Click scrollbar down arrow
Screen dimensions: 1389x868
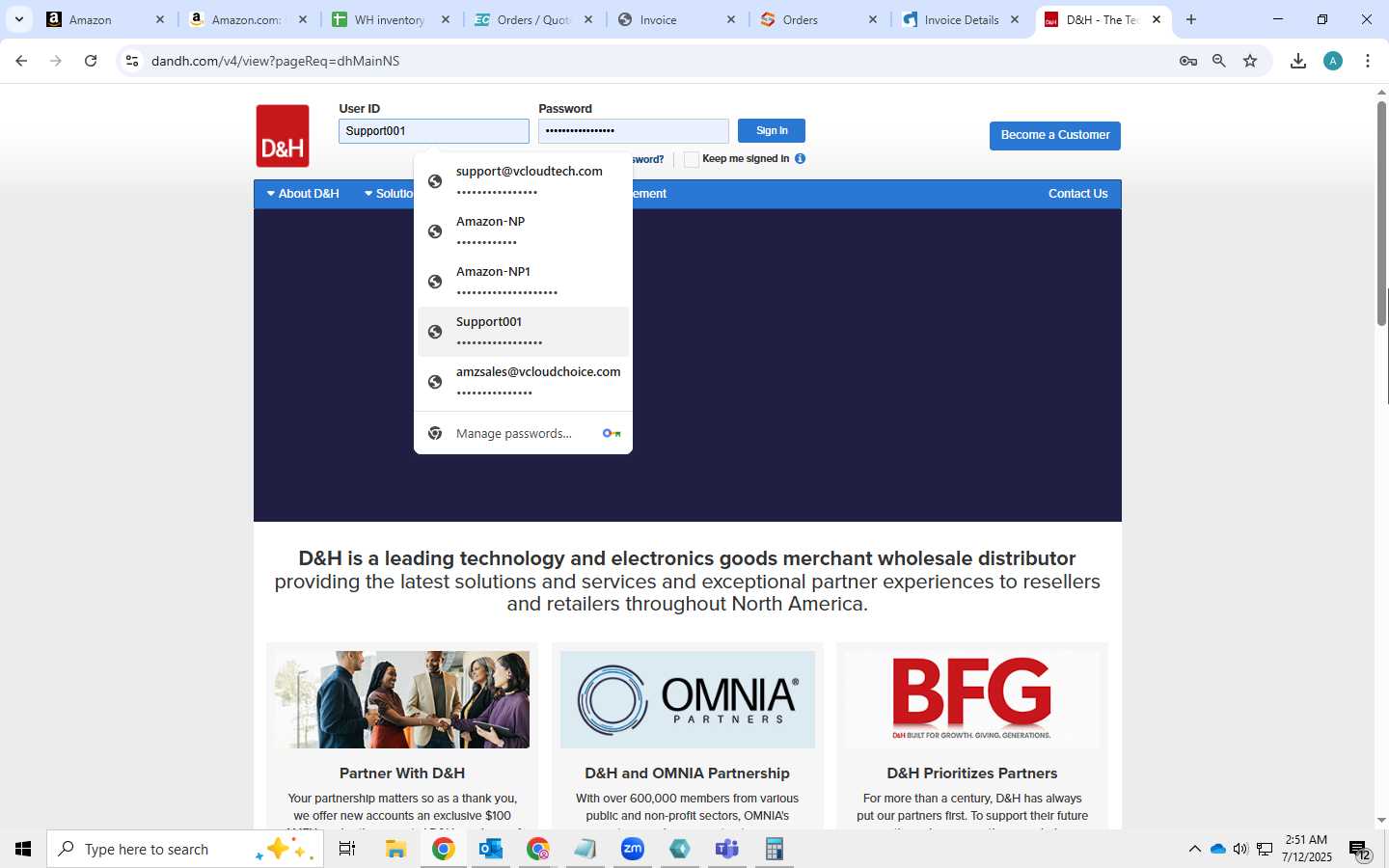tap(1381, 820)
